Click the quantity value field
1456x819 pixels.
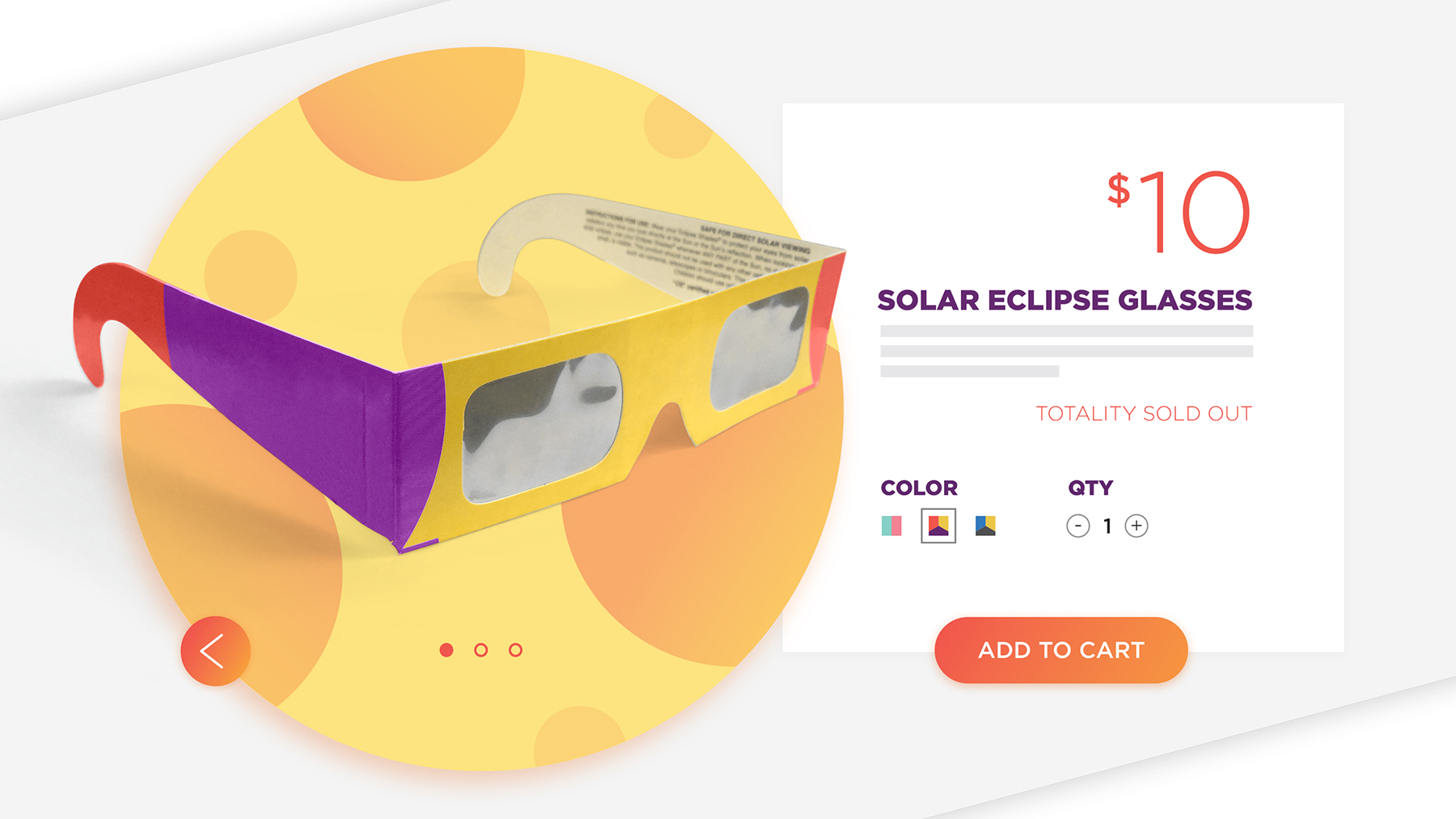(x=1107, y=526)
